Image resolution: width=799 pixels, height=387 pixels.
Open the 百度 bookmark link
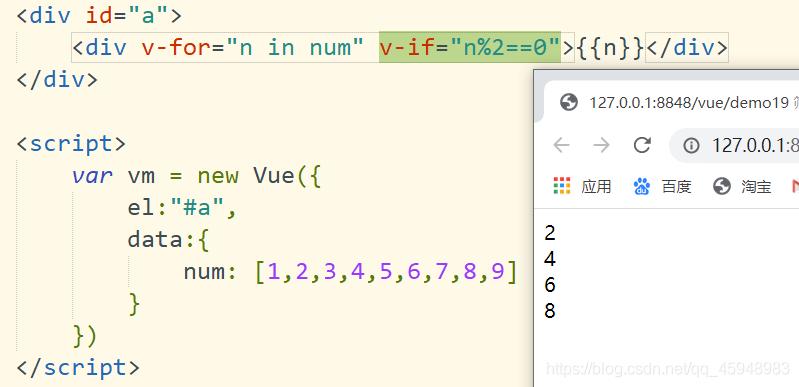click(676, 187)
